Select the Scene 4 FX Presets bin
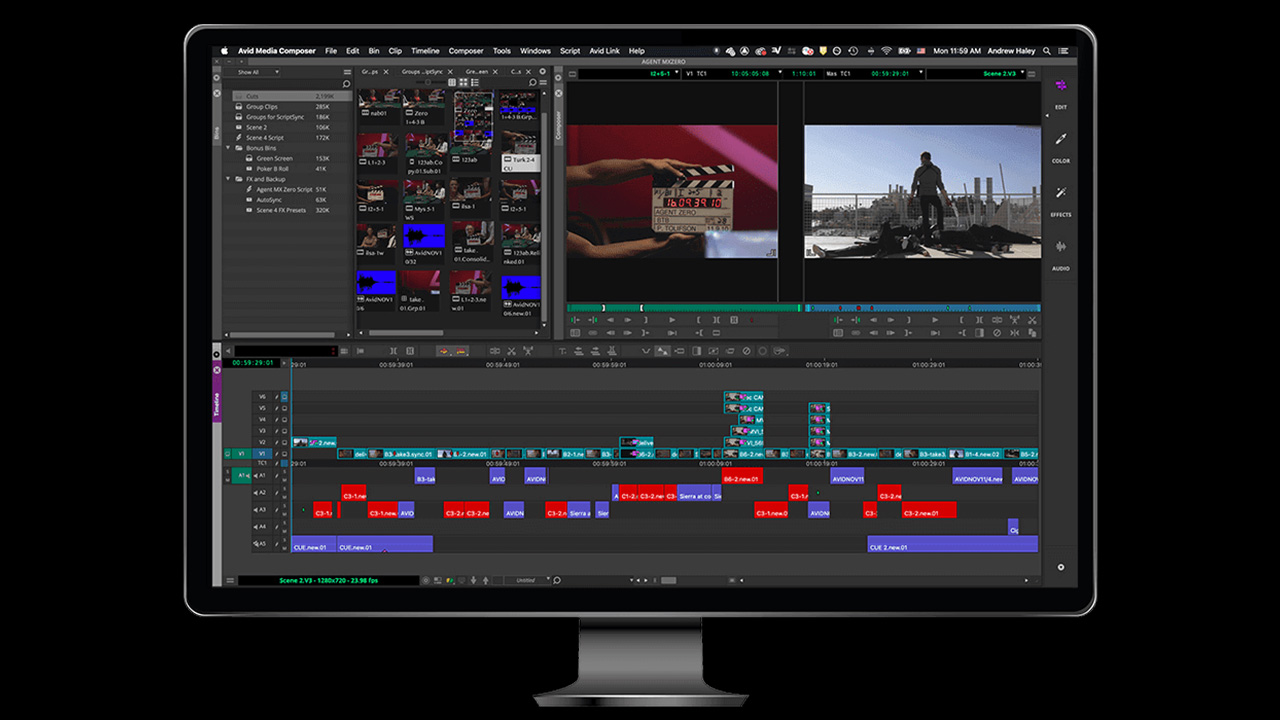Image resolution: width=1280 pixels, height=720 pixels. pyautogui.click(x=281, y=210)
